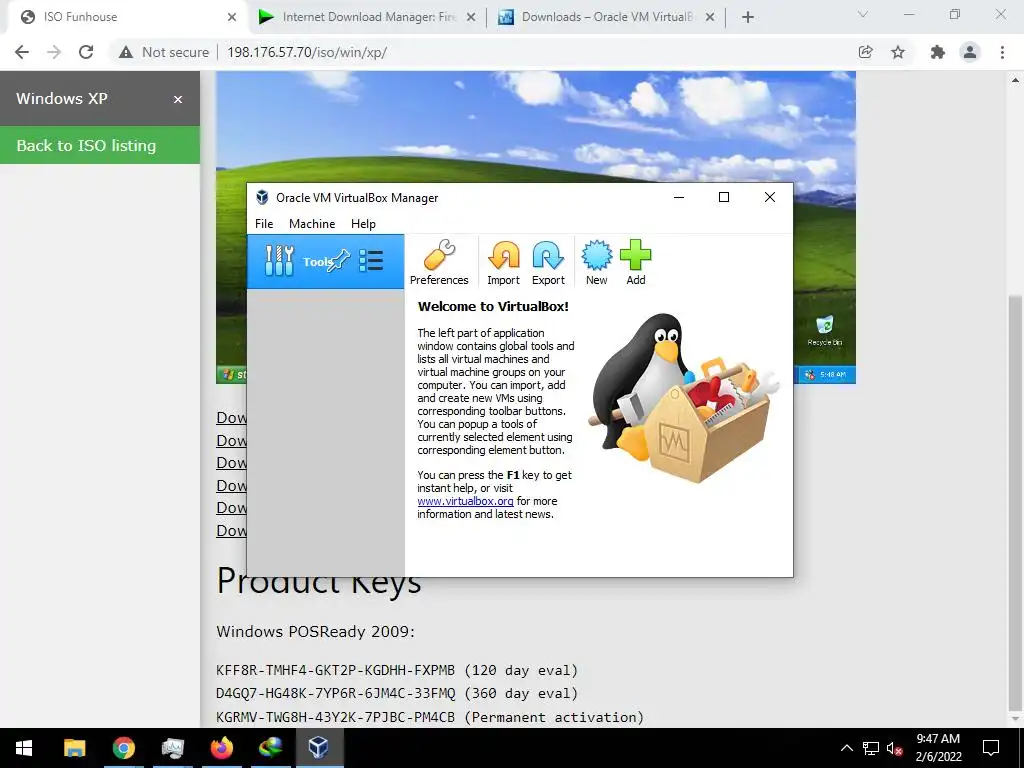Open a new Chrome tab
Screen dimensions: 1024x768
tap(748, 18)
